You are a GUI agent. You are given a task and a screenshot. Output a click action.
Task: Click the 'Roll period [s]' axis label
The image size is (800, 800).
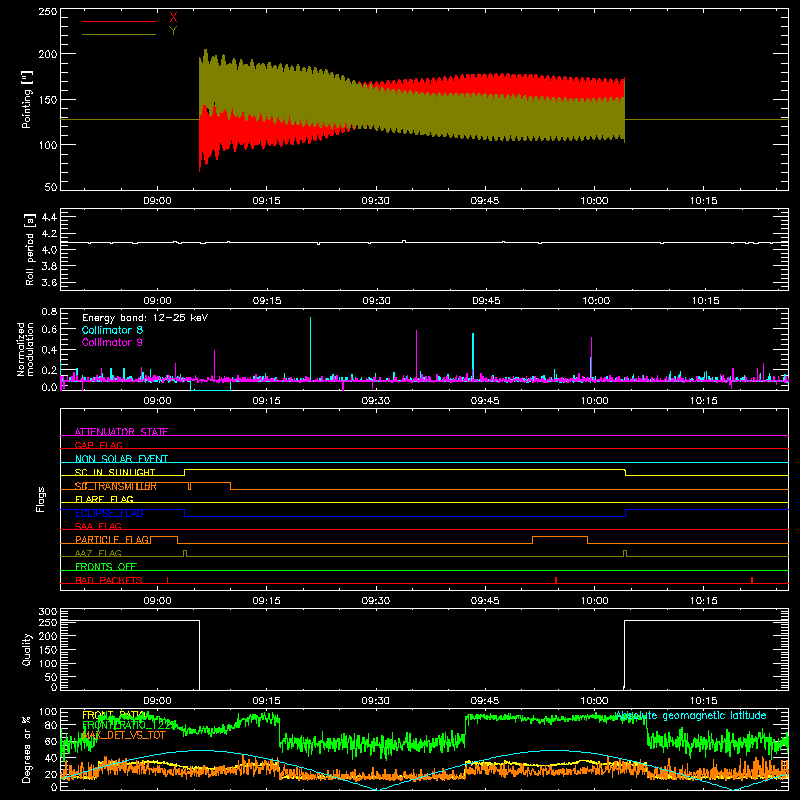[30, 249]
